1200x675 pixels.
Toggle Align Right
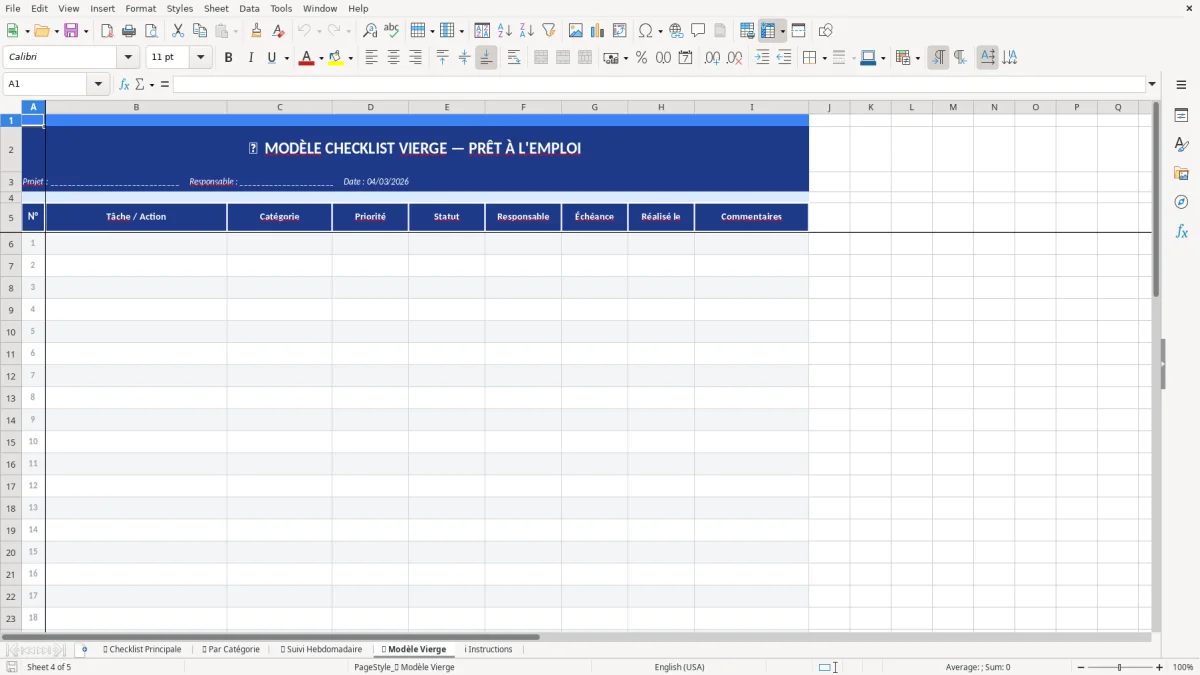[x=415, y=58]
